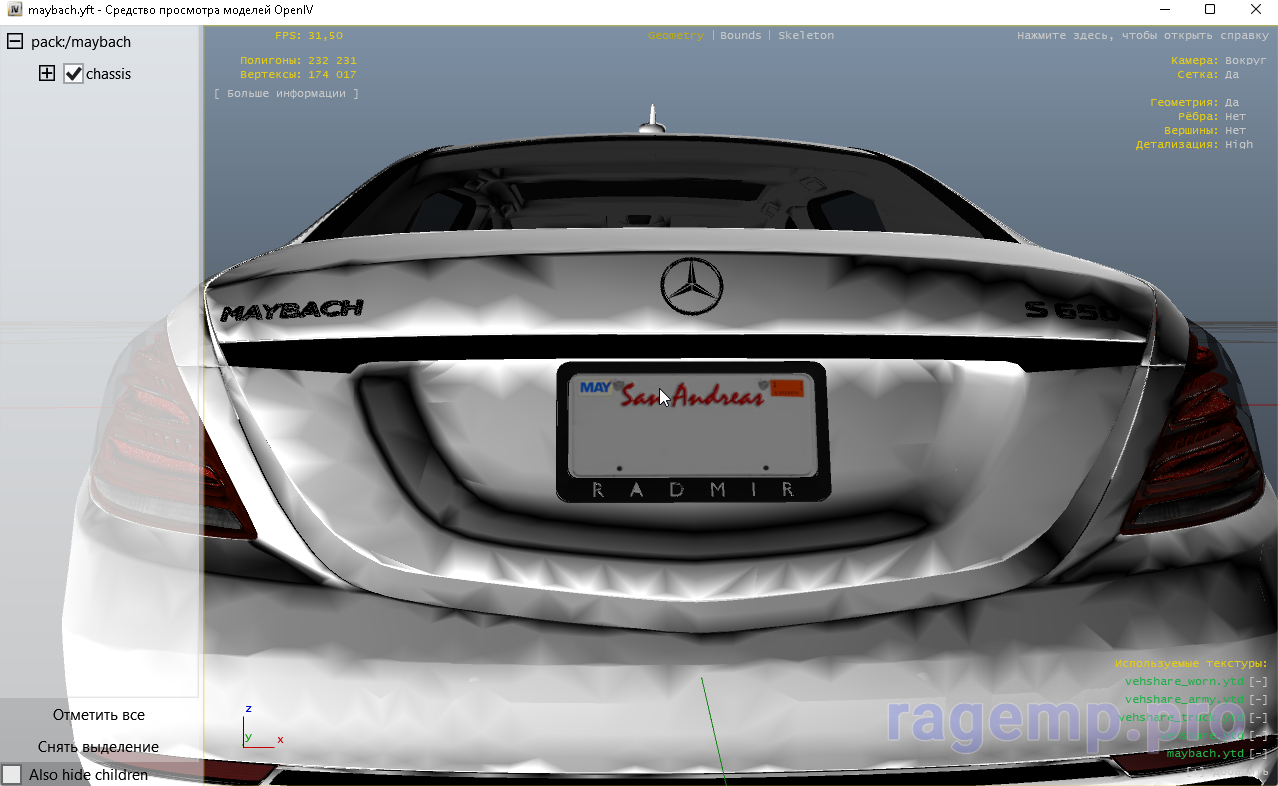Enable Also hide children checkbox

12,775
